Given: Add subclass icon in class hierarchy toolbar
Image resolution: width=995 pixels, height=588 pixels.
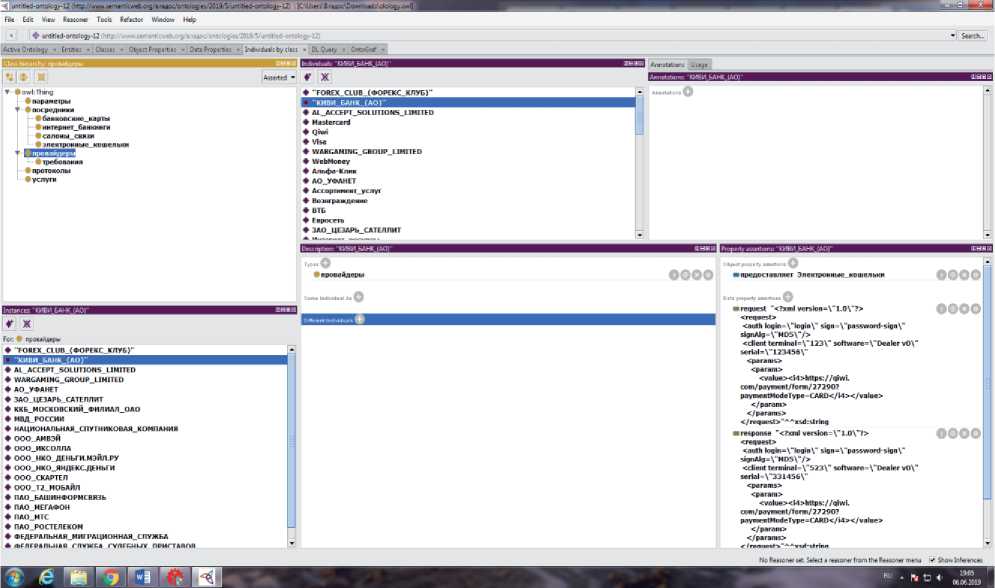Looking at the screenshot, I should (x=10, y=77).
